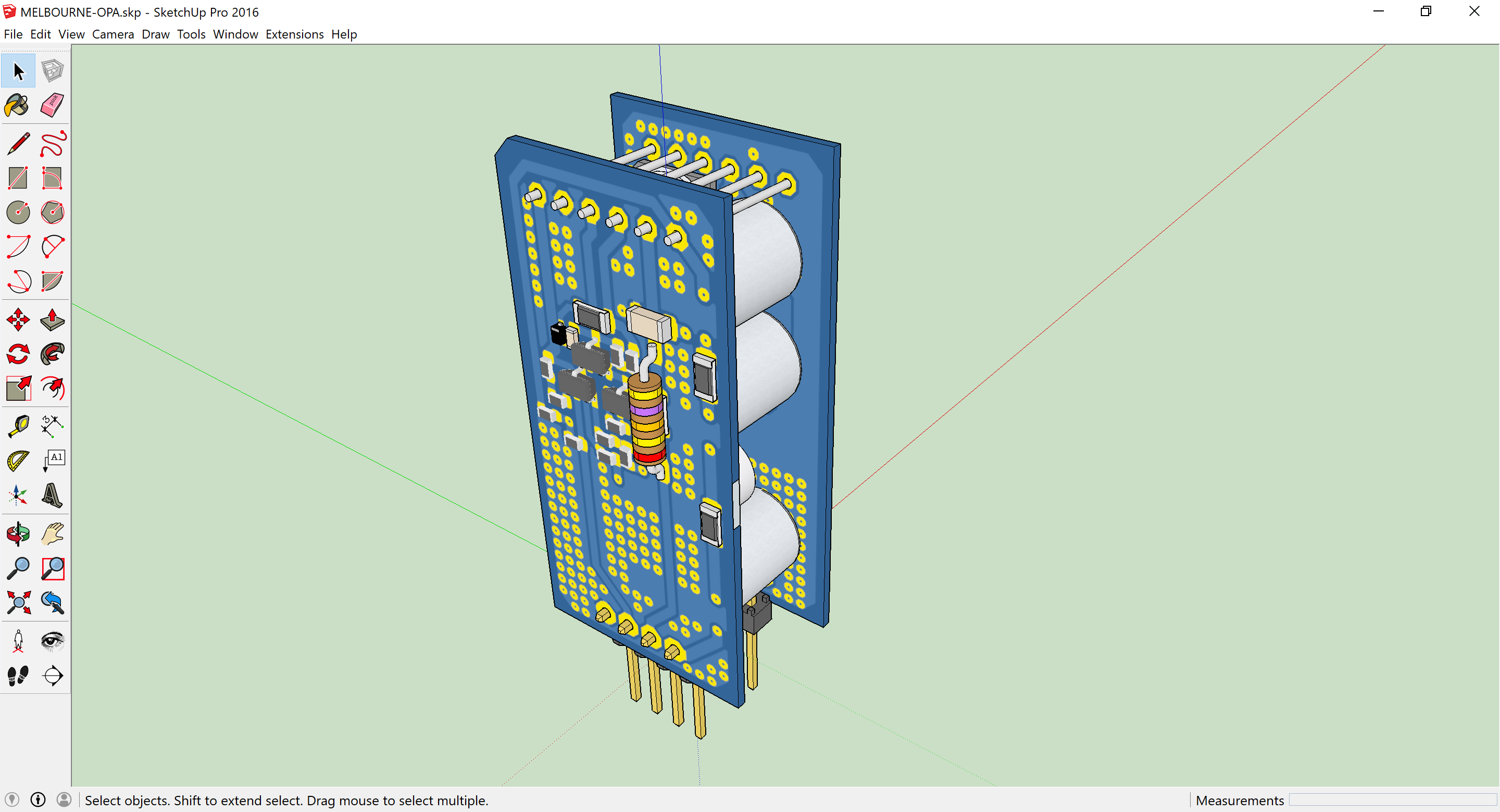
Task: Open the Tools menu
Action: pyautogui.click(x=191, y=34)
